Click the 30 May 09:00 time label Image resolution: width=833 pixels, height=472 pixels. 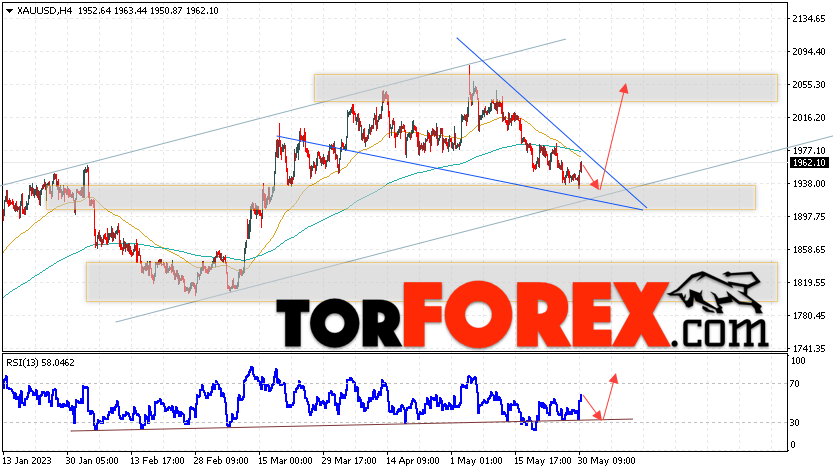point(605,460)
